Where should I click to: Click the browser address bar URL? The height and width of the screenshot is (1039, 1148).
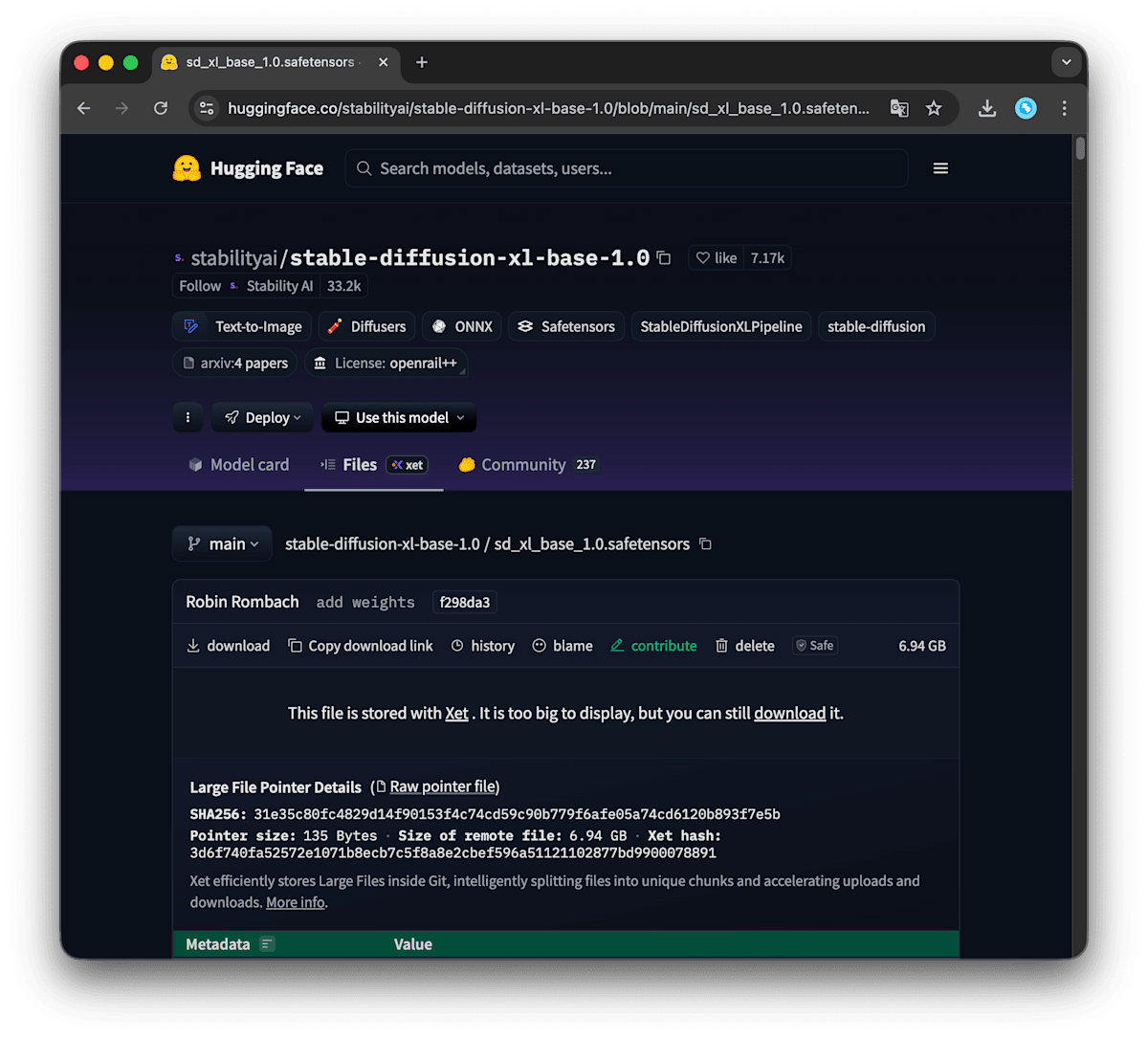pyautogui.click(x=548, y=108)
